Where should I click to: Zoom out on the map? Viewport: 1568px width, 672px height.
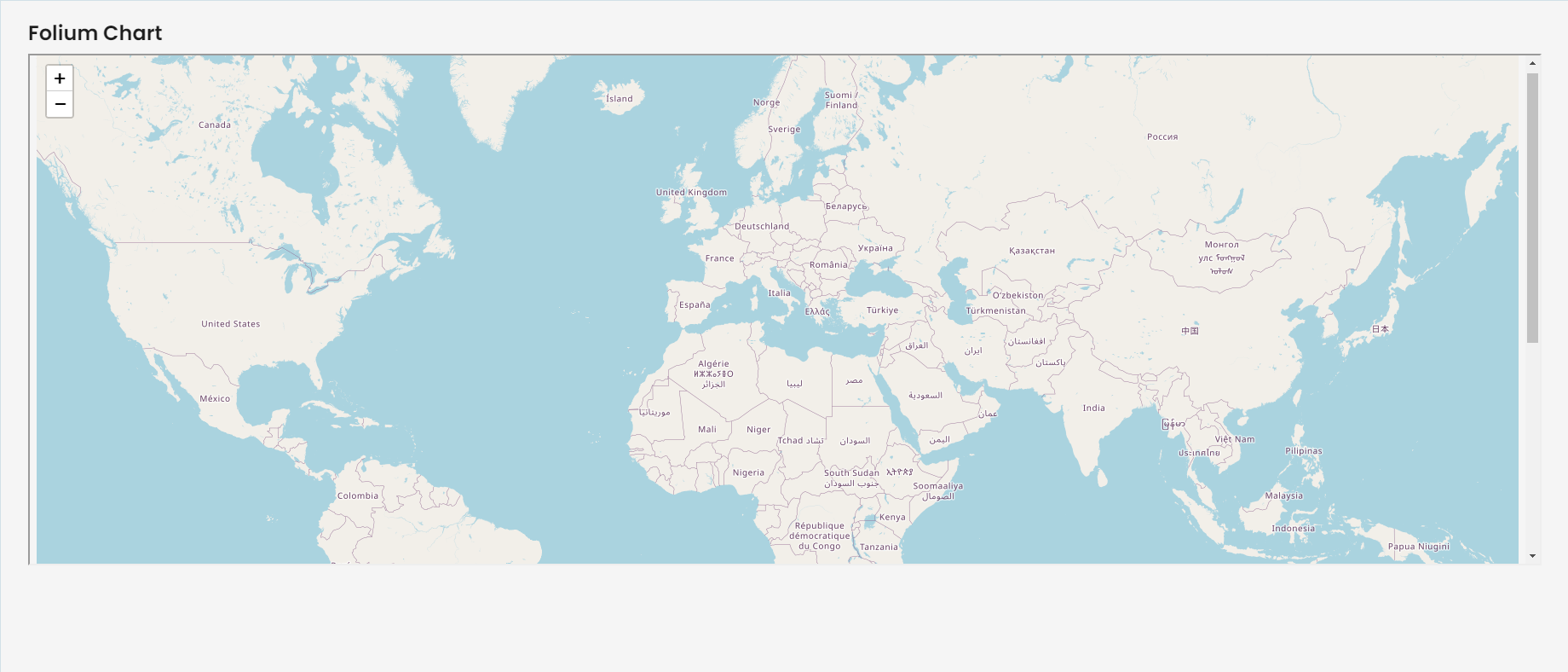point(60,104)
